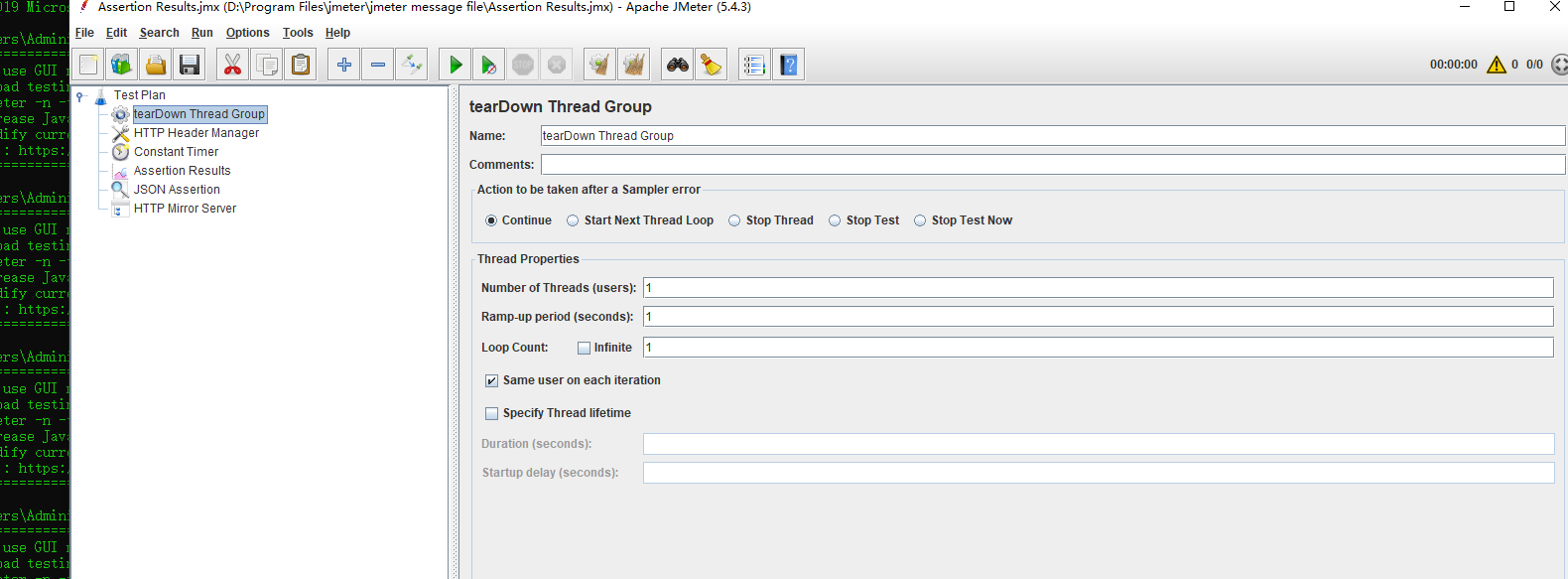Click the Open file folder icon
The height and width of the screenshot is (579, 1568).
click(x=156, y=65)
